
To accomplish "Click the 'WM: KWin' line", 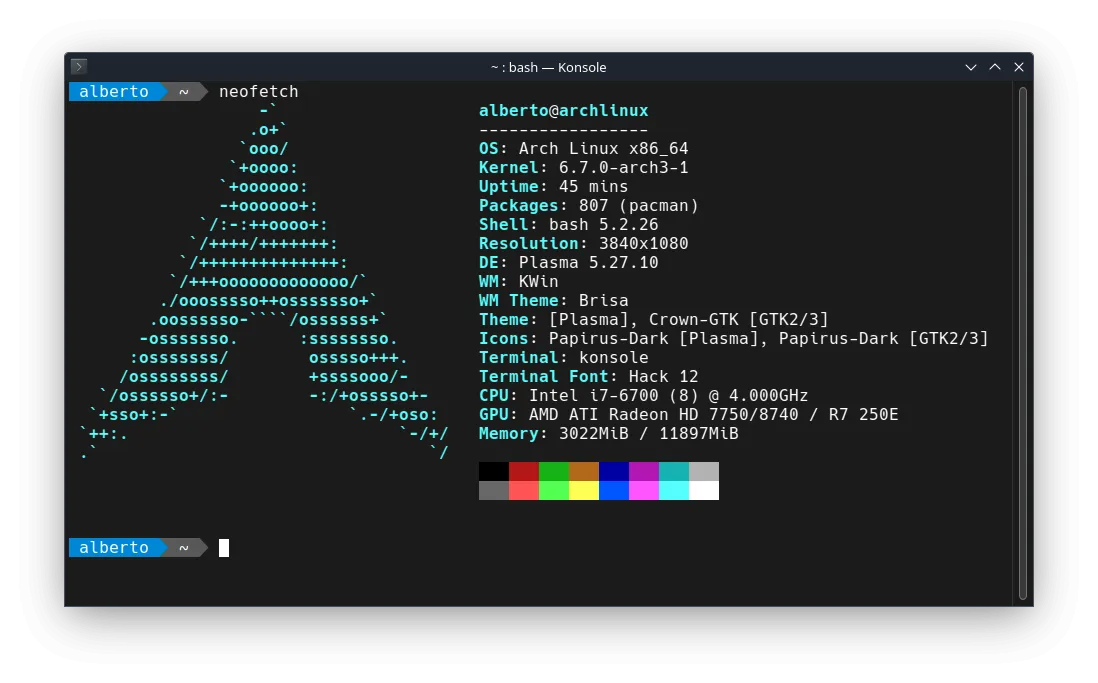I will pyautogui.click(x=519, y=281).
